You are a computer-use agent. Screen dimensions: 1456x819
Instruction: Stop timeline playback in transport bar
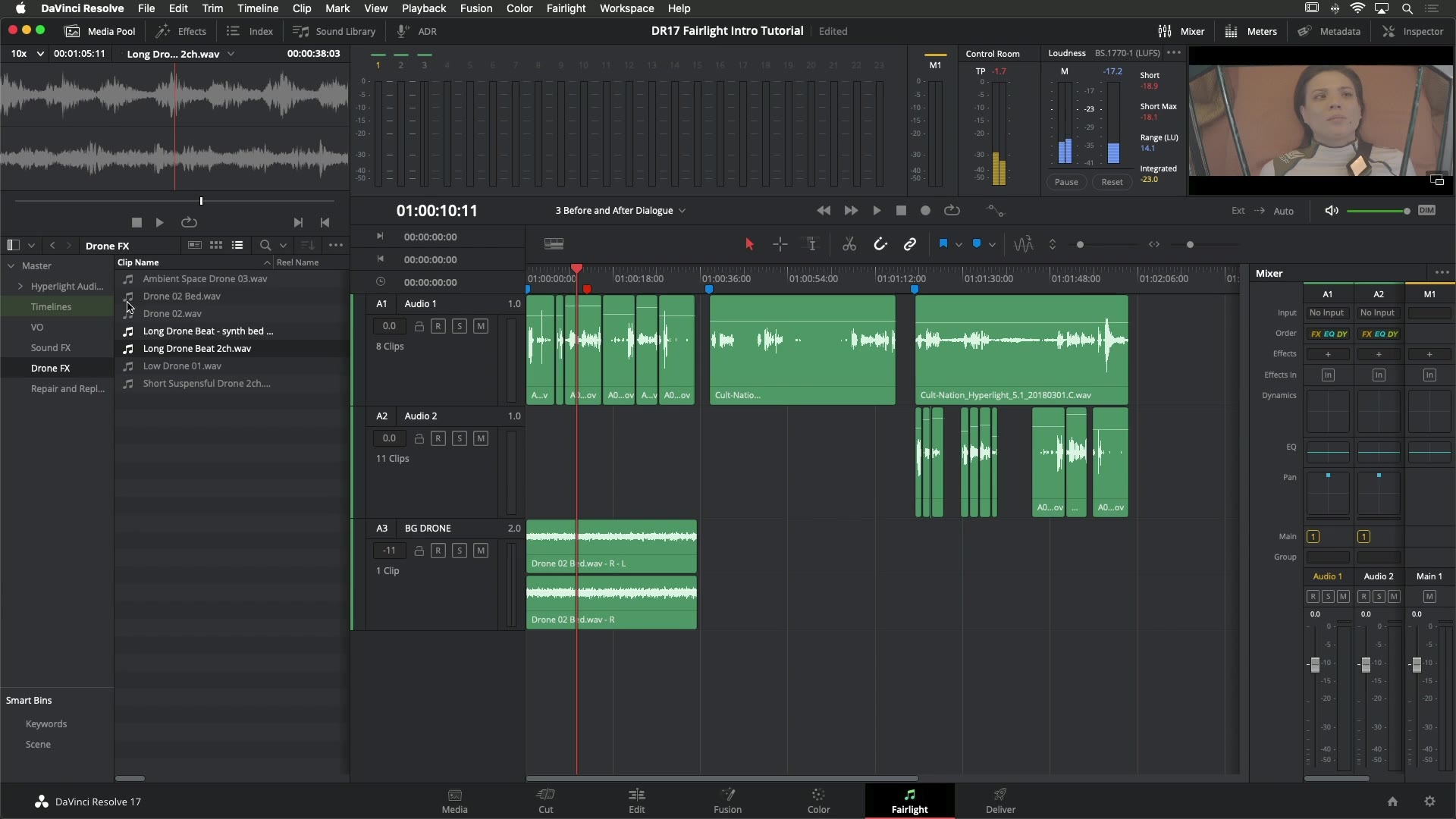pos(901,211)
